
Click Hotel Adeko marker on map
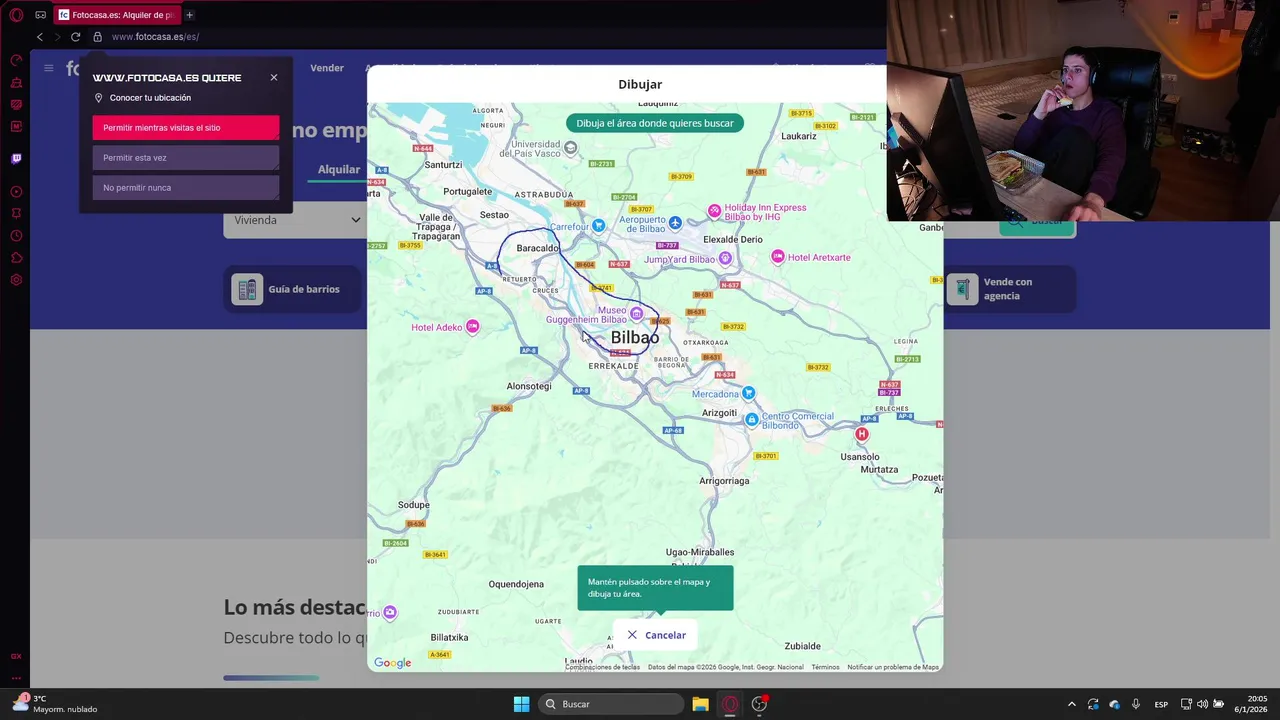(473, 327)
